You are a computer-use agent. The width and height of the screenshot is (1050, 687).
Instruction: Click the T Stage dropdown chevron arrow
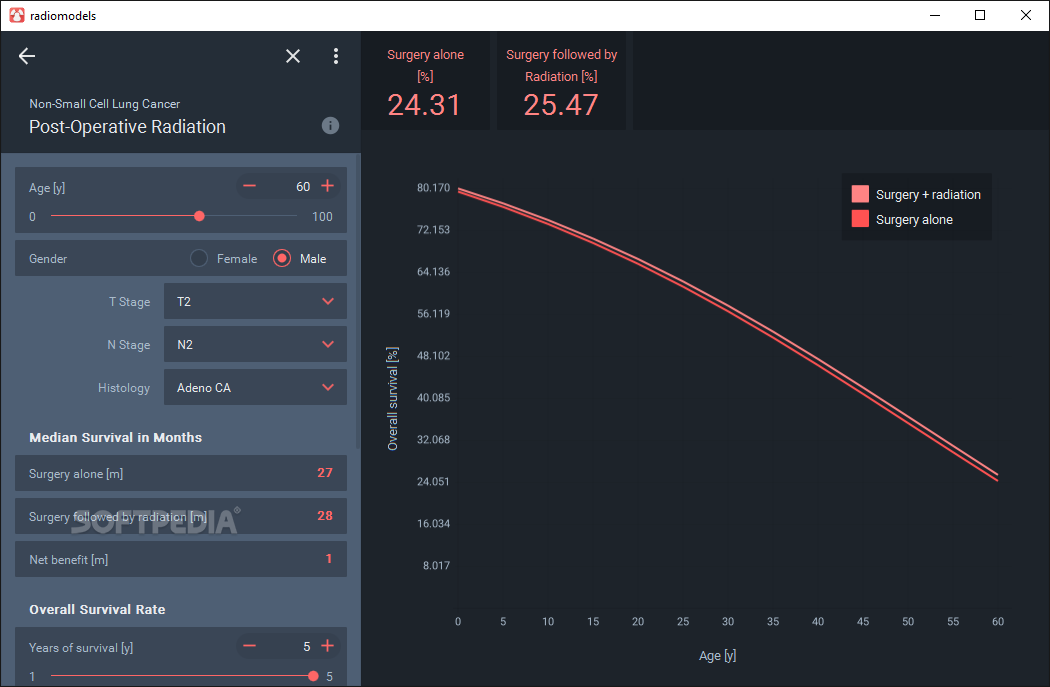[327, 301]
